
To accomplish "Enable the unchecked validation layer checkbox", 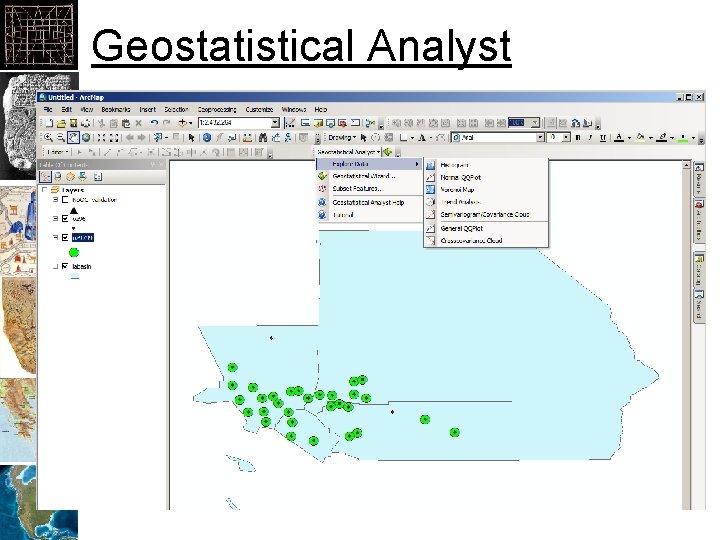I will click(65, 200).
